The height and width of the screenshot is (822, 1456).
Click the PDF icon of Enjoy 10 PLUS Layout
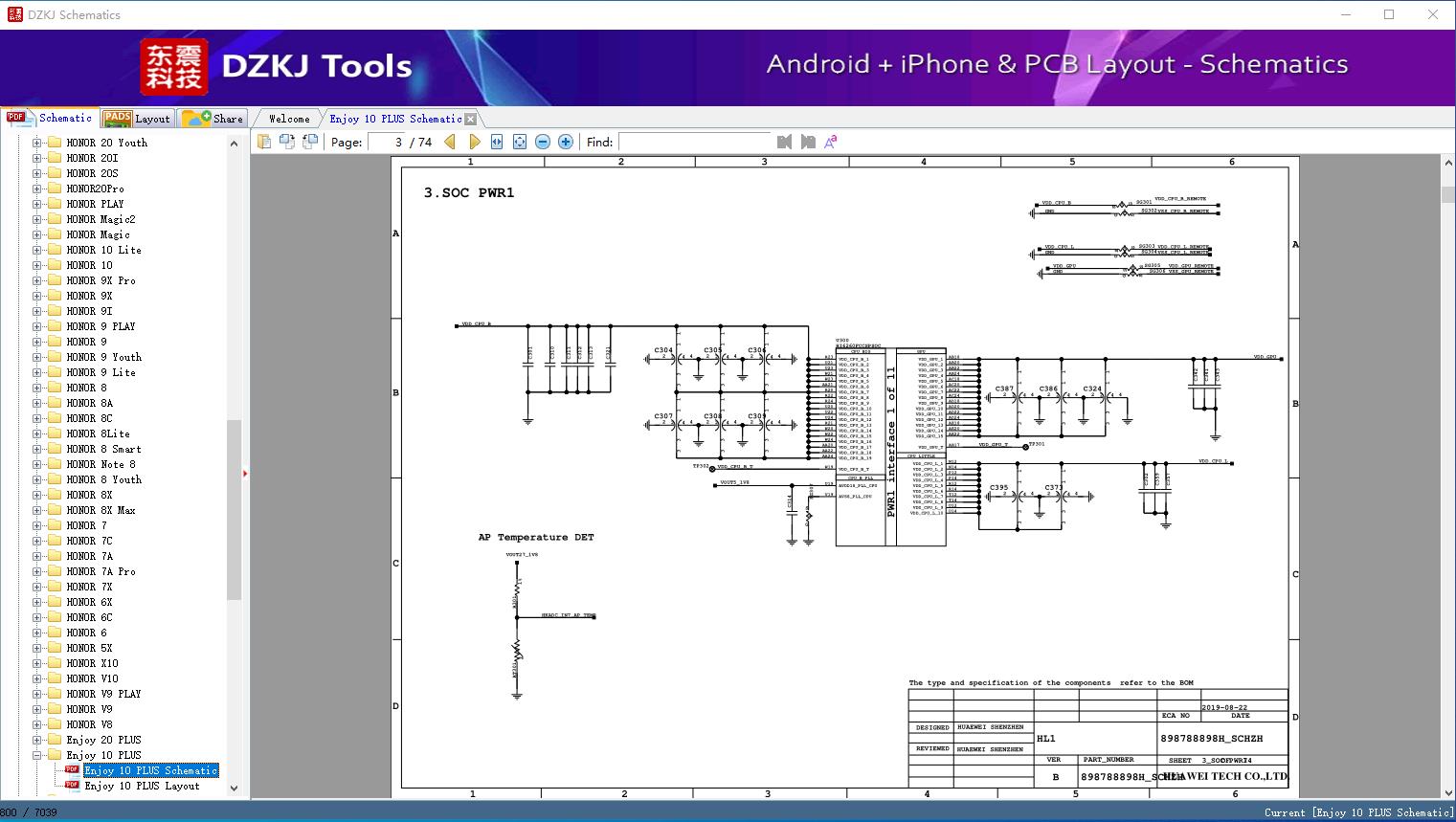pos(72,786)
